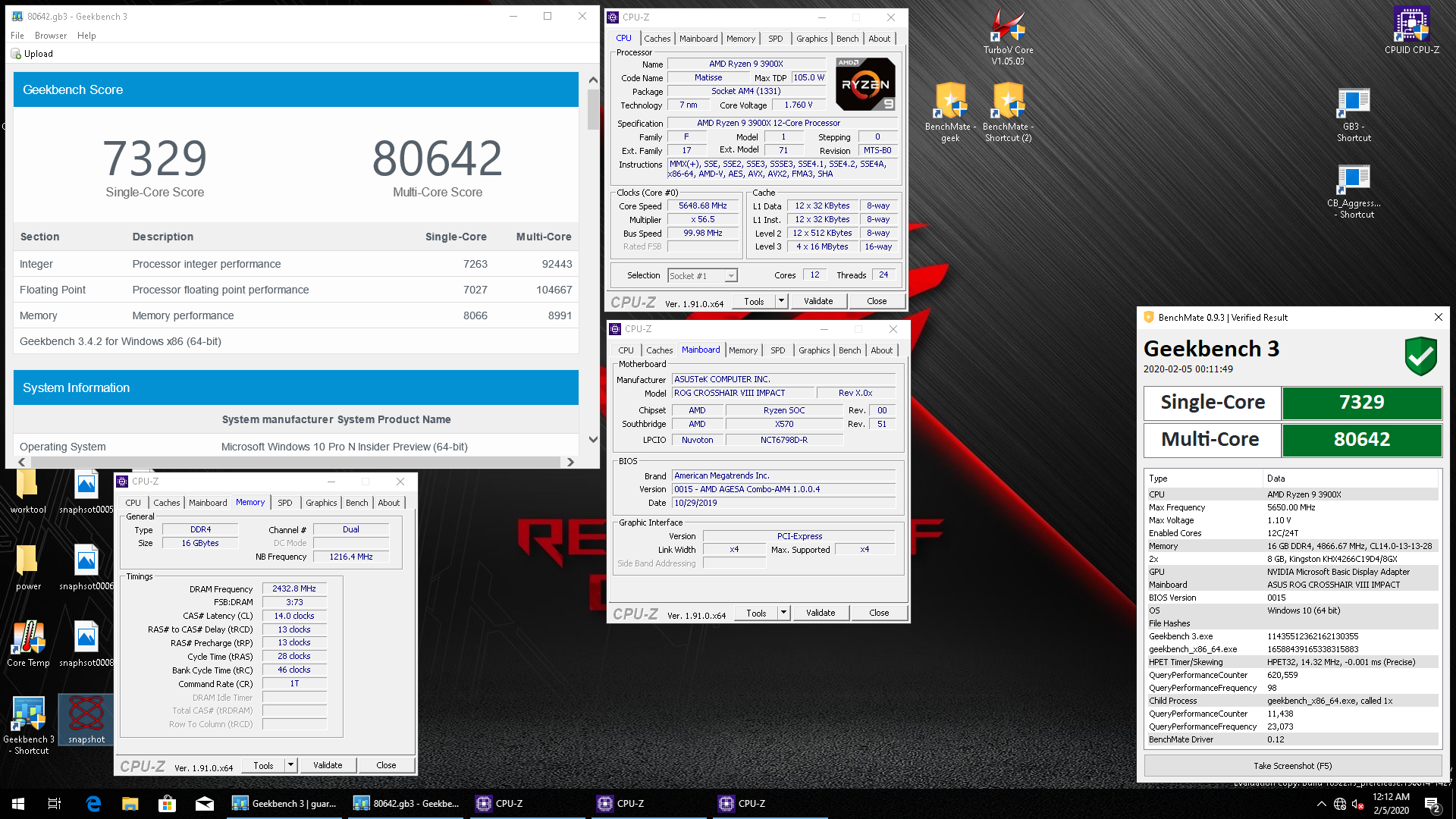Switch to Caches tab in top CPU-Z
Image resolution: width=1456 pixels, height=819 pixels.
click(x=657, y=39)
